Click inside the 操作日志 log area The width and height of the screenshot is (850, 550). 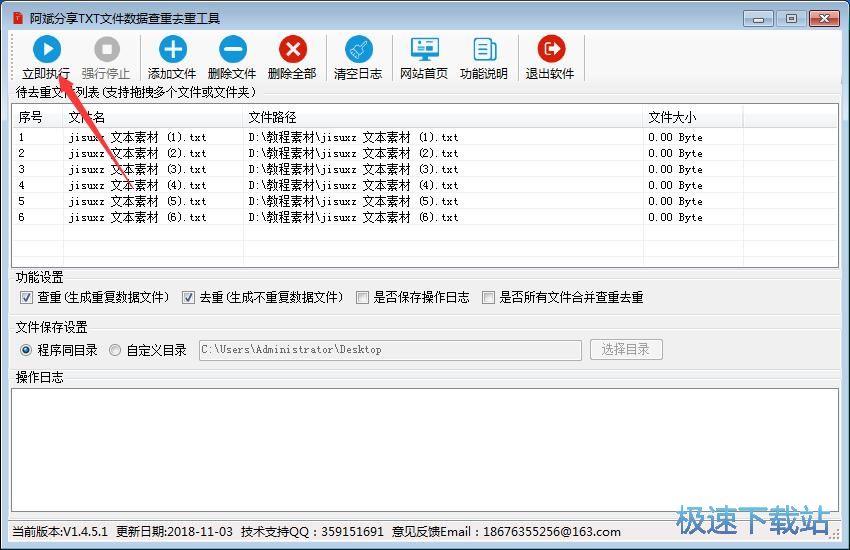(x=424, y=450)
